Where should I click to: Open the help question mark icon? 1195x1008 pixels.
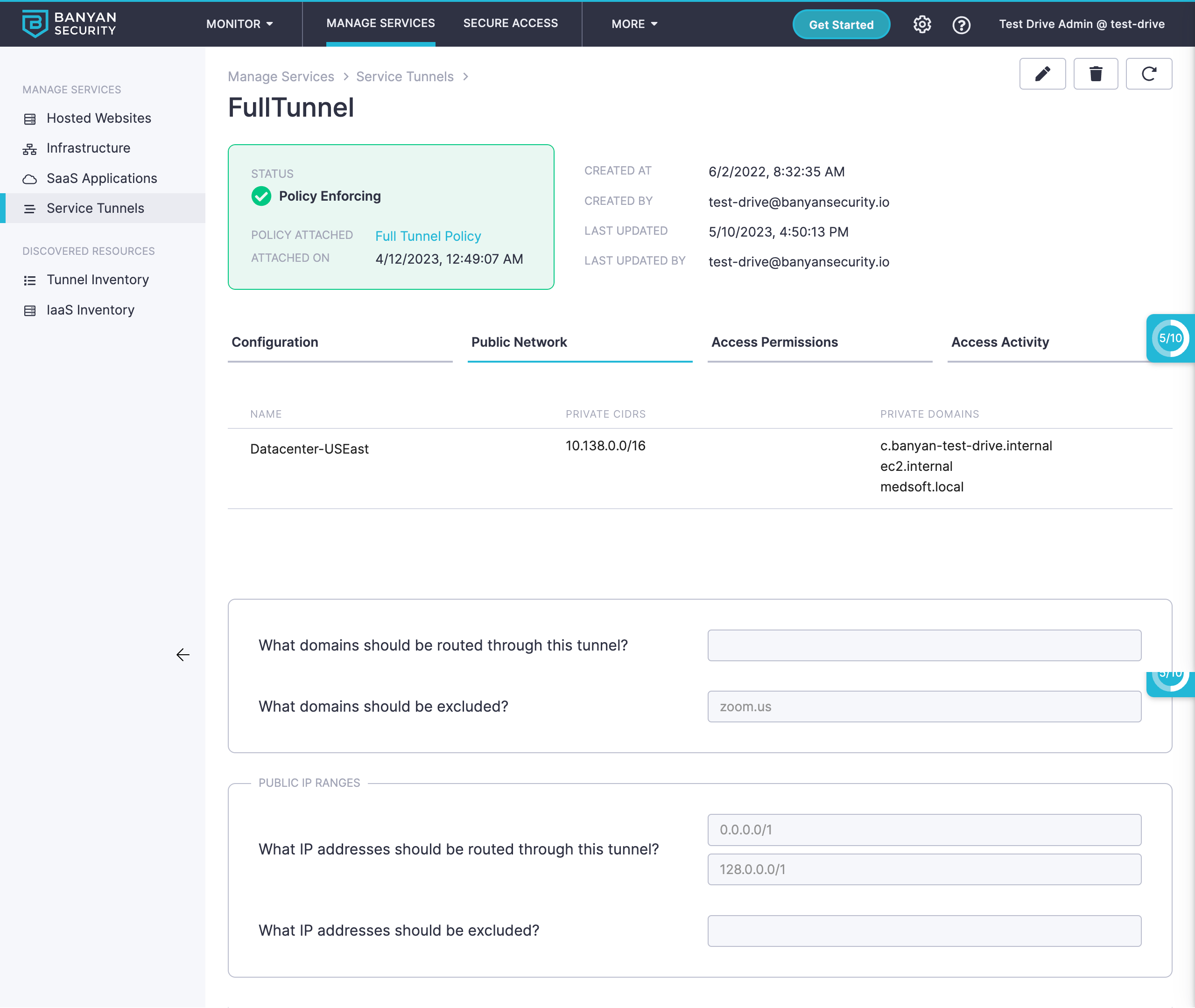[961, 25]
